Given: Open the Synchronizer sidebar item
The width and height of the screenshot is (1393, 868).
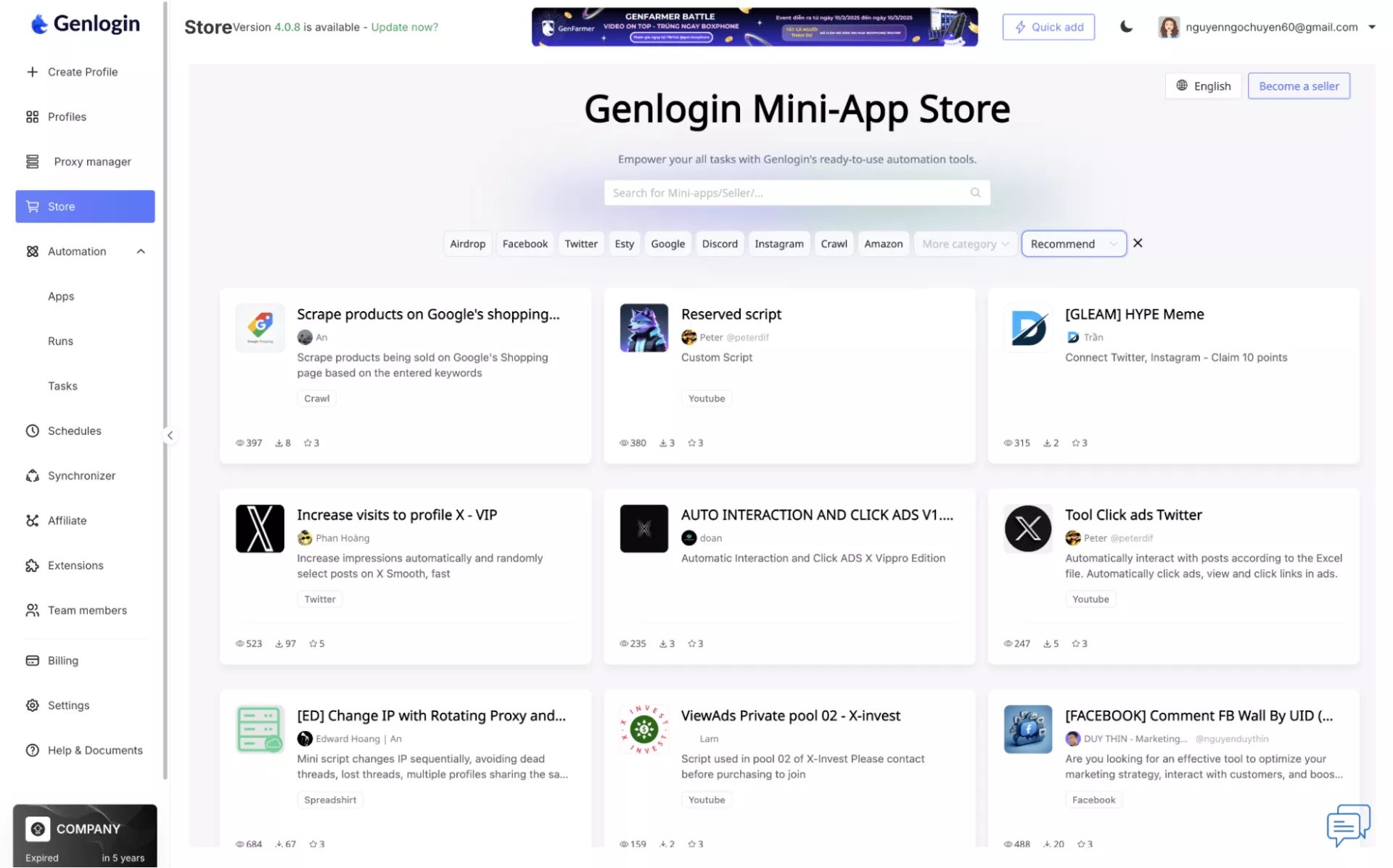Looking at the screenshot, I should 81,476.
